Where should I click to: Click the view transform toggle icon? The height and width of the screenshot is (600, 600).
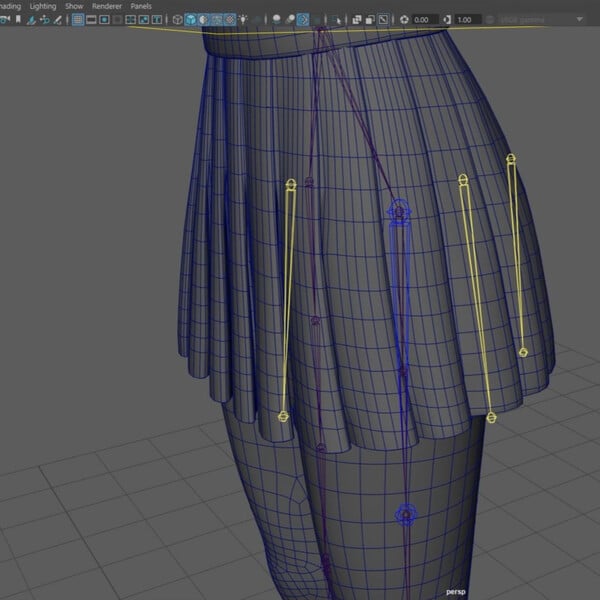[489, 20]
